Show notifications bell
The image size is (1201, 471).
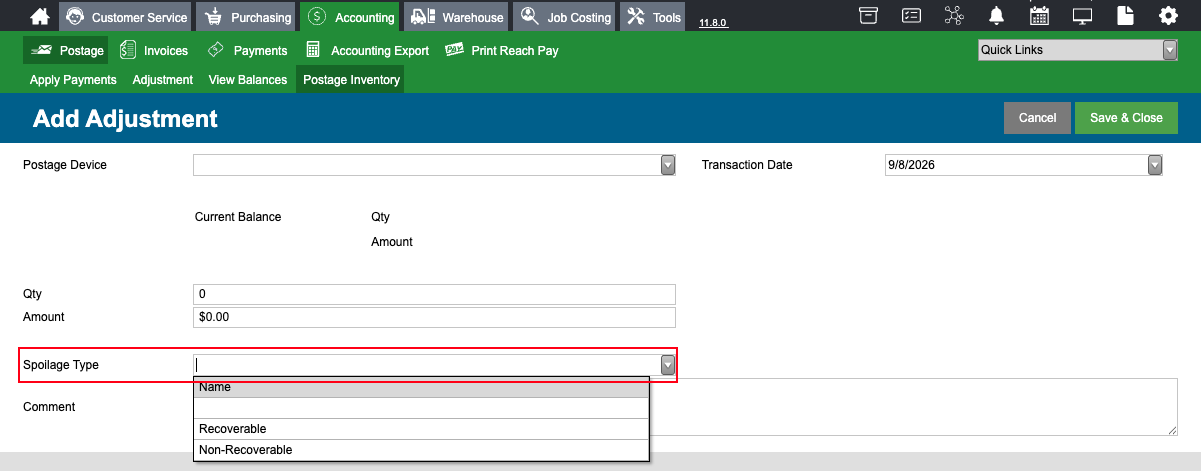click(997, 16)
